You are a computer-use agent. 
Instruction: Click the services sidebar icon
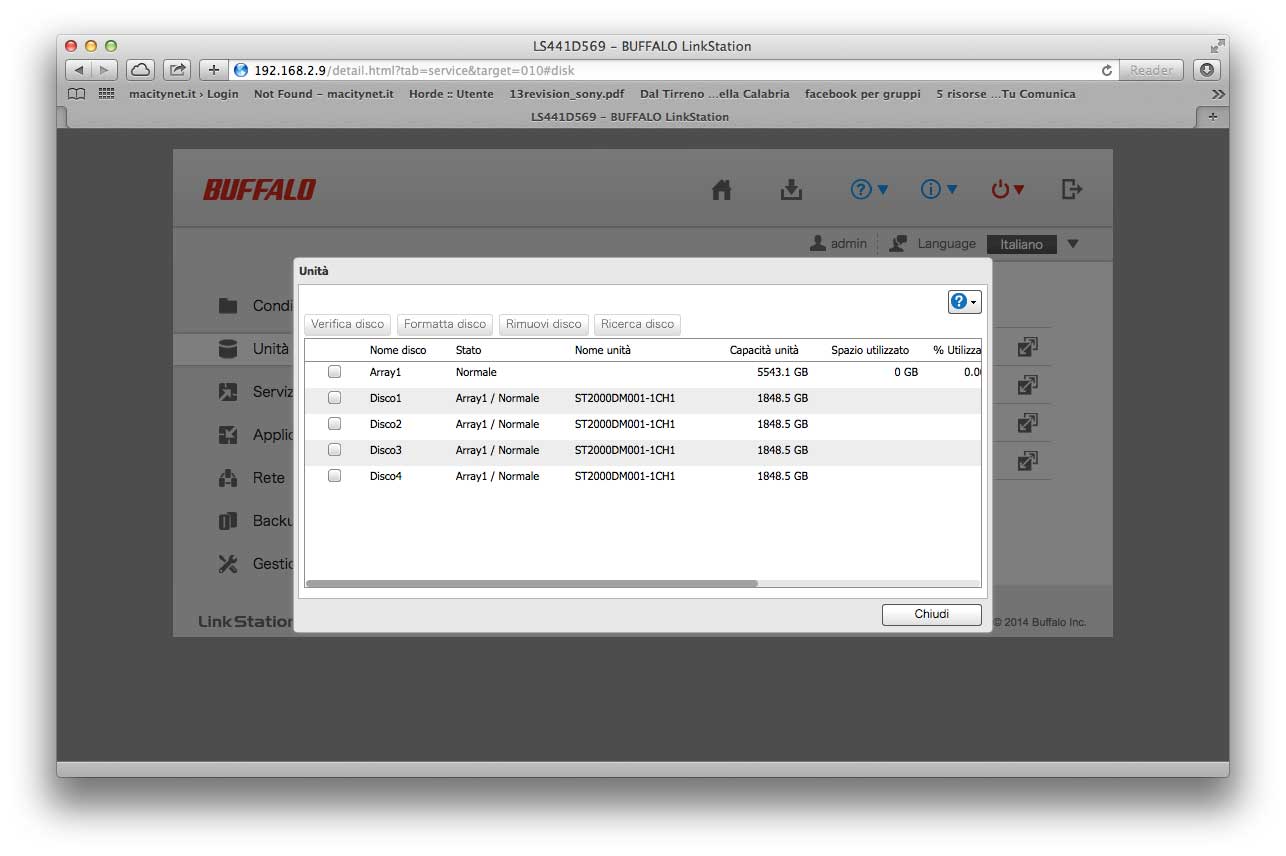click(x=228, y=392)
